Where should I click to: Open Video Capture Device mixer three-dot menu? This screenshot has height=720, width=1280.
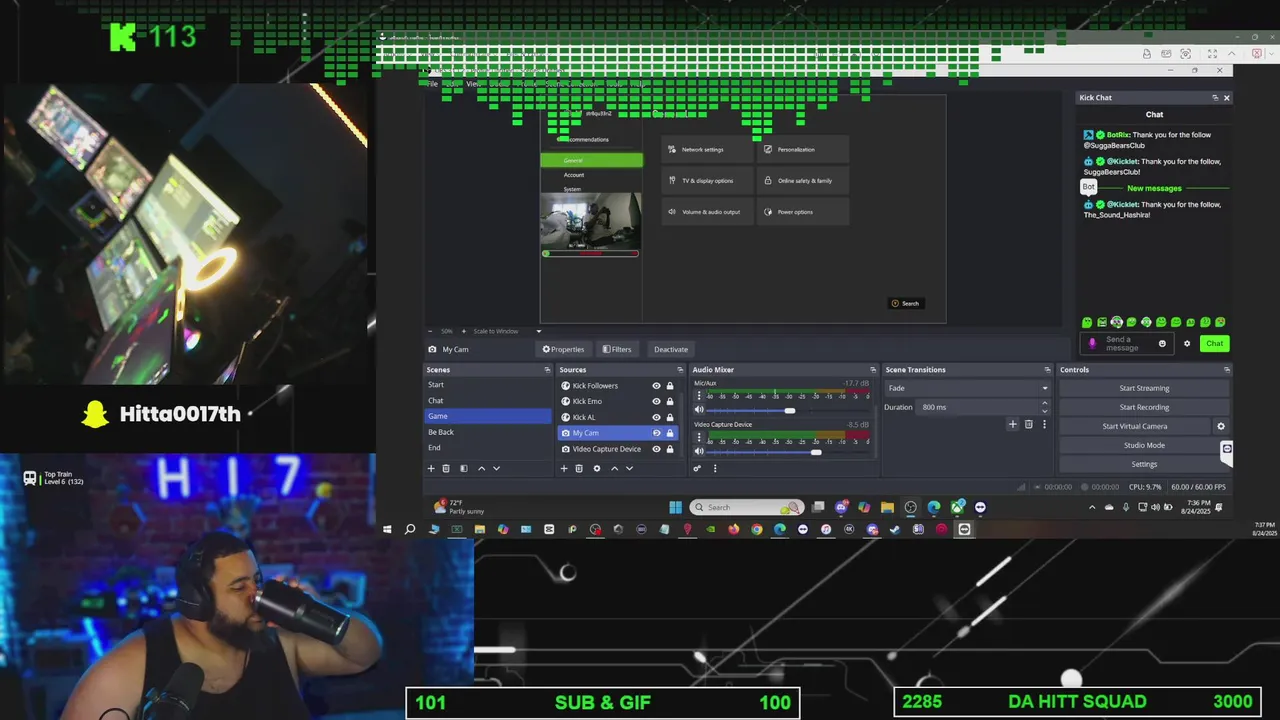pos(699,437)
